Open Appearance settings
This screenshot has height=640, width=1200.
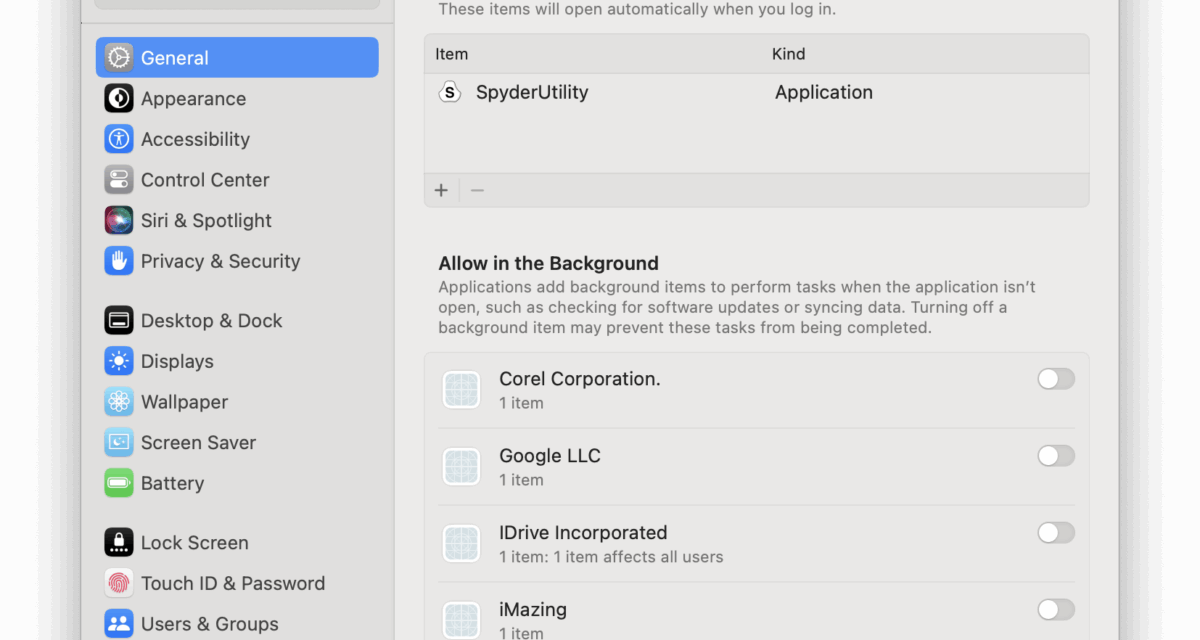(x=237, y=98)
